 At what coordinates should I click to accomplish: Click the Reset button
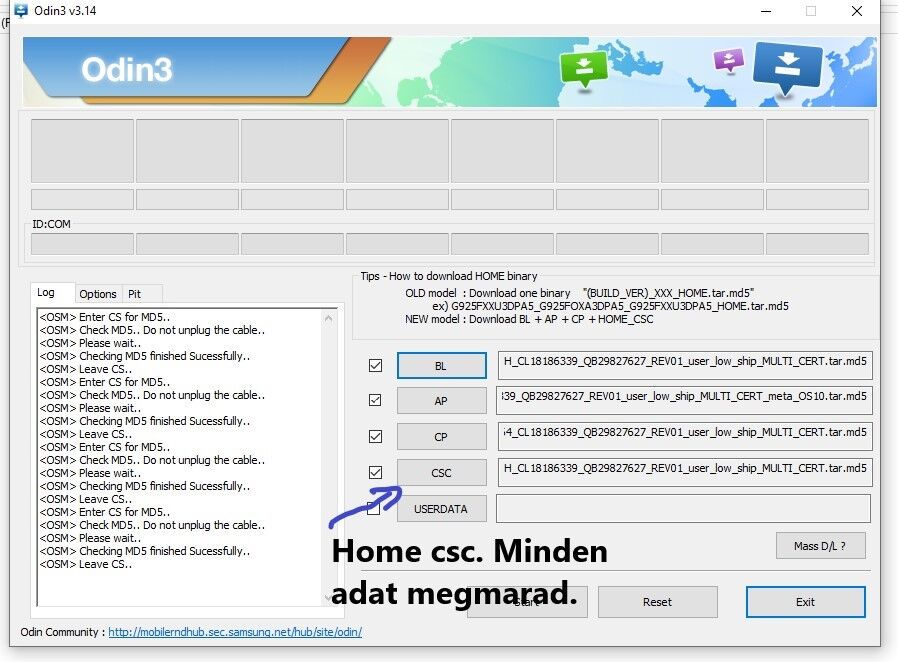point(657,602)
